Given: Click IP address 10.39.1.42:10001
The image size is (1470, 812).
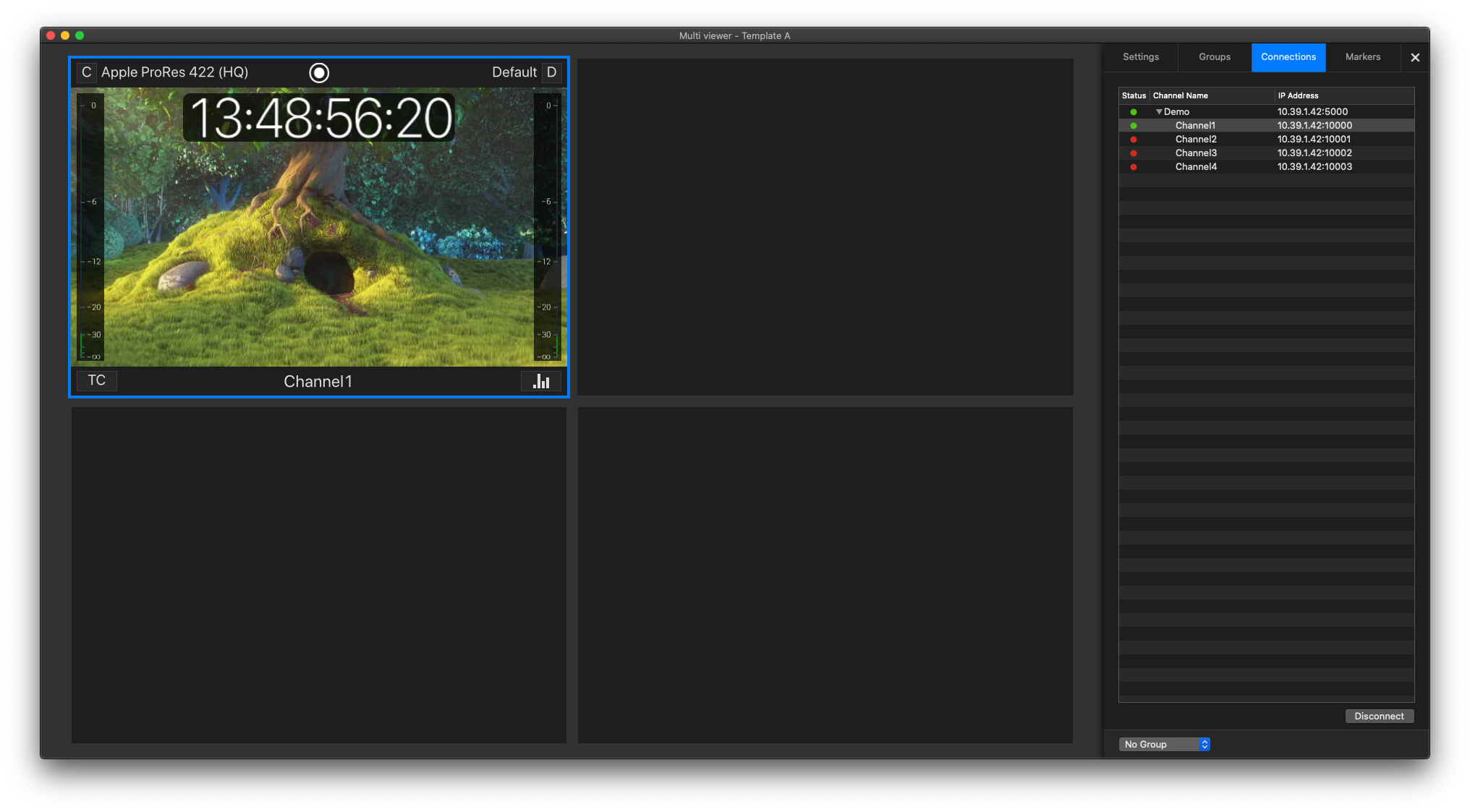Looking at the screenshot, I should point(1314,140).
